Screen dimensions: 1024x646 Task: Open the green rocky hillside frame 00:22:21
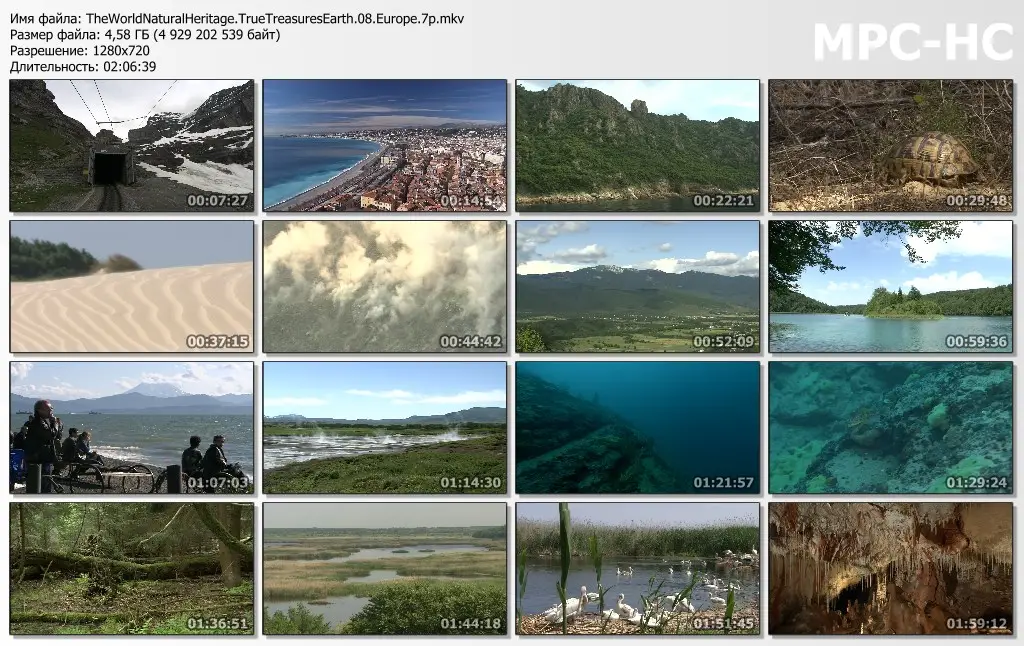637,146
